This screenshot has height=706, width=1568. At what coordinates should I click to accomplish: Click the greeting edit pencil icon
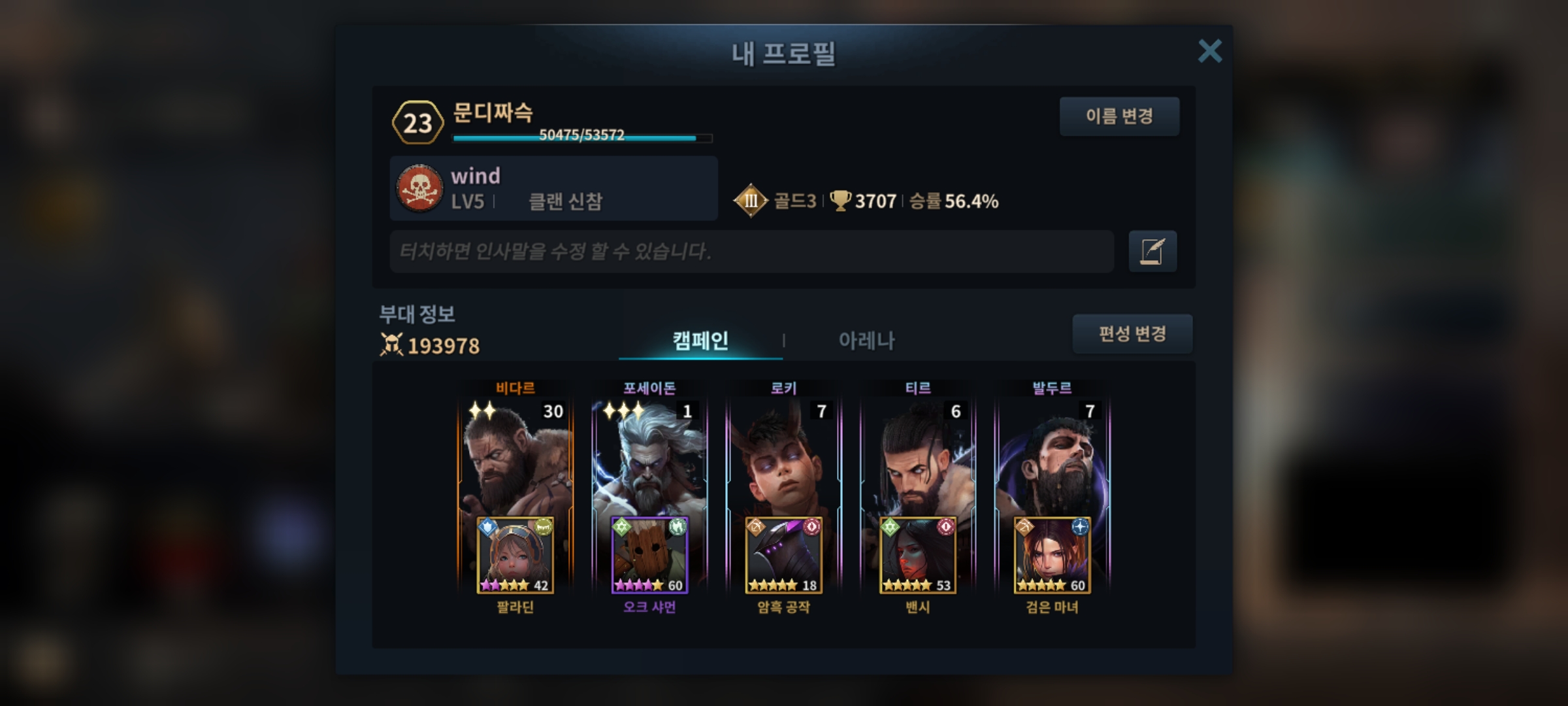point(1152,251)
